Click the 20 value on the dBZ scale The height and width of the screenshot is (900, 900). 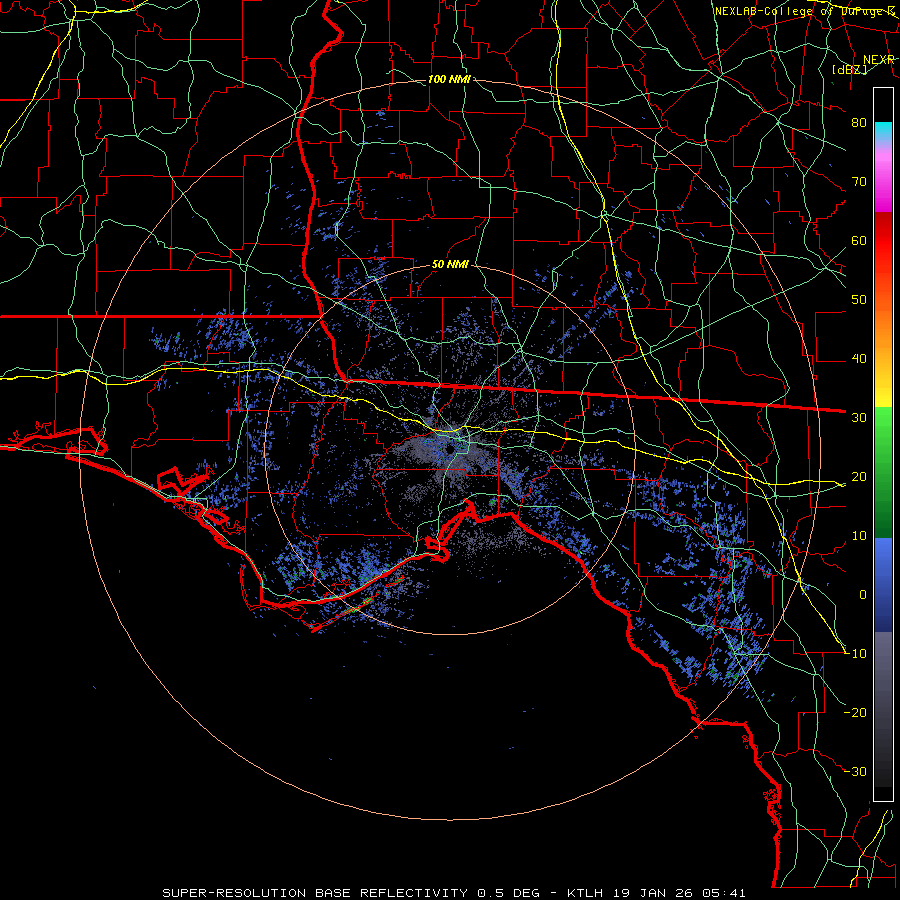pos(859,476)
